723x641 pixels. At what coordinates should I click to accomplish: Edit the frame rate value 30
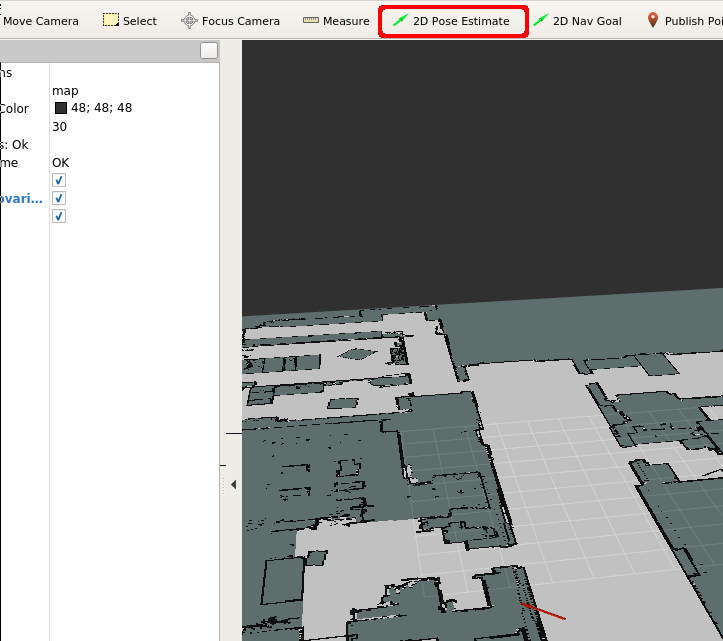pos(60,127)
